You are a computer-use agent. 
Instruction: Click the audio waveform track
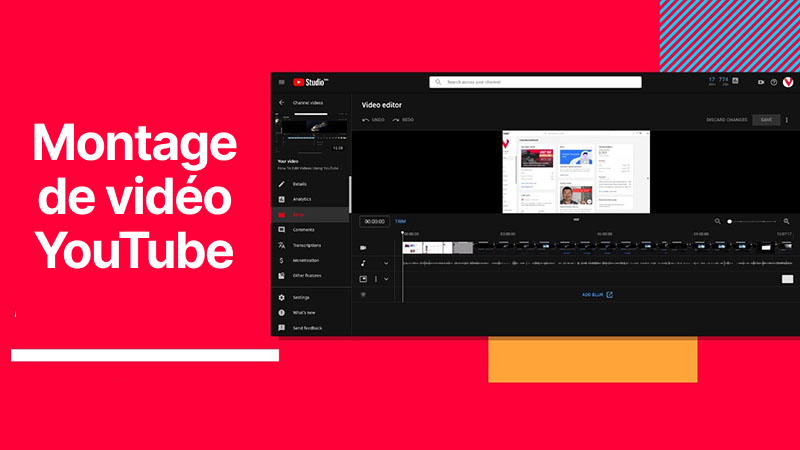tap(597, 263)
